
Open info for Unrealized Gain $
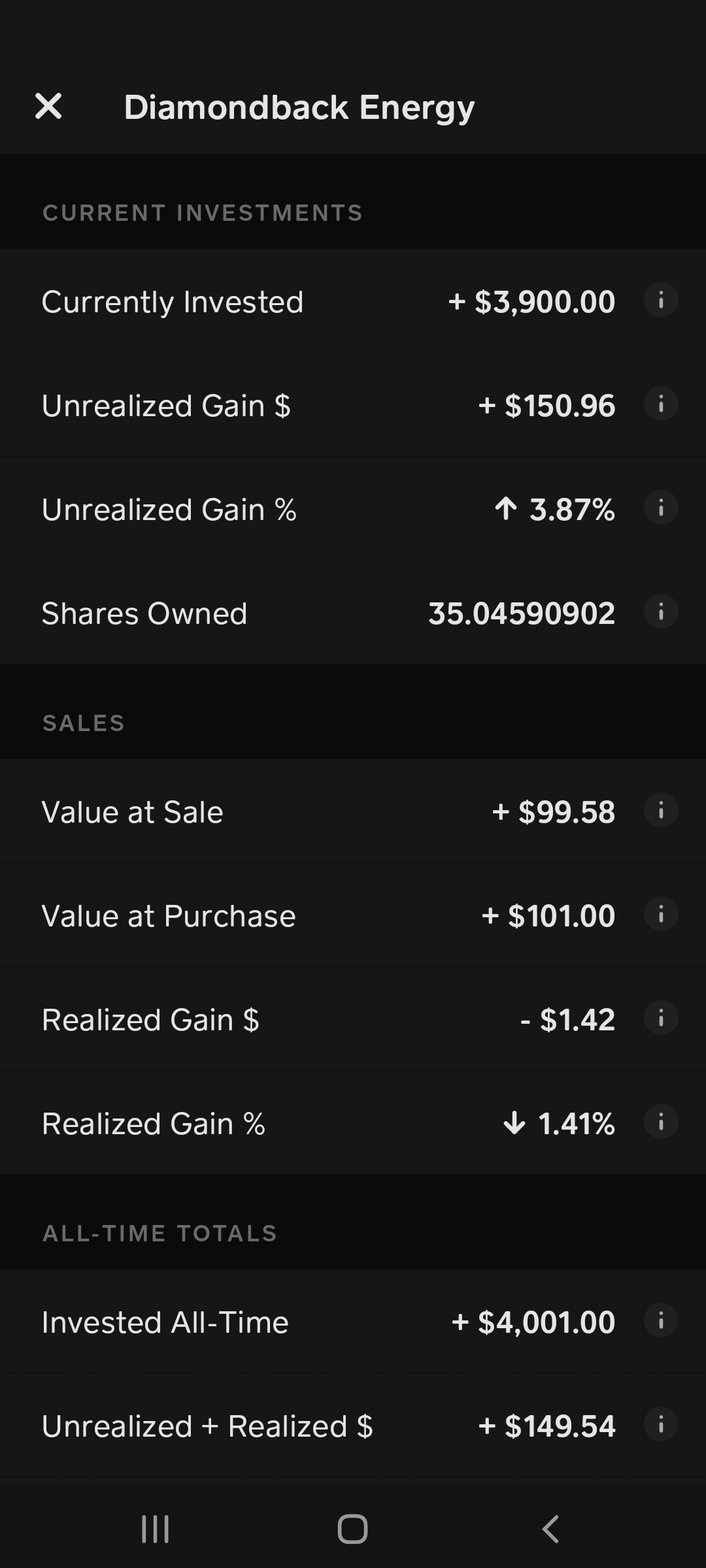pyautogui.click(x=661, y=404)
